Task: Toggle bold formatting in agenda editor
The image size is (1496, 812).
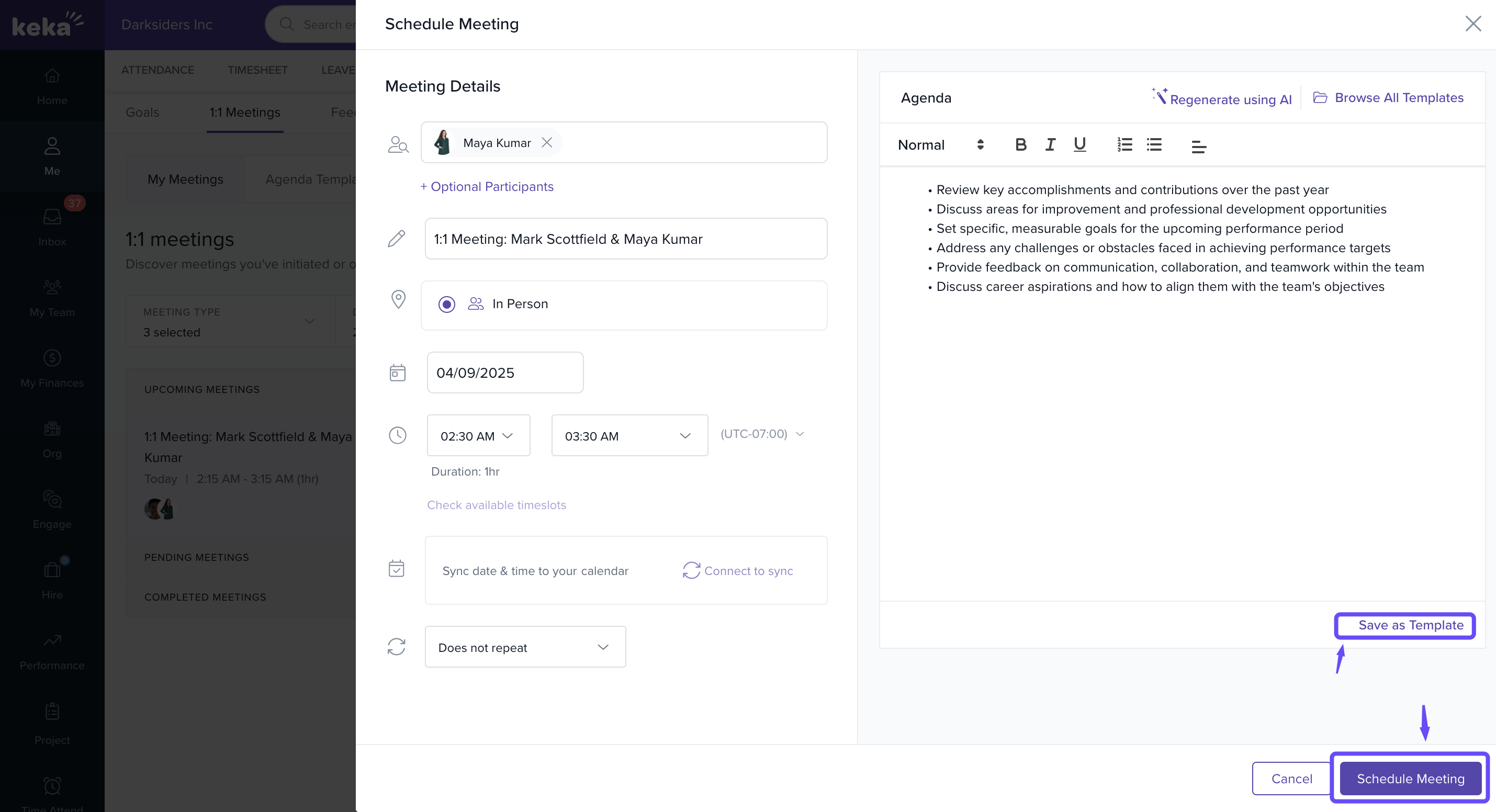Action: (1020, 144)
